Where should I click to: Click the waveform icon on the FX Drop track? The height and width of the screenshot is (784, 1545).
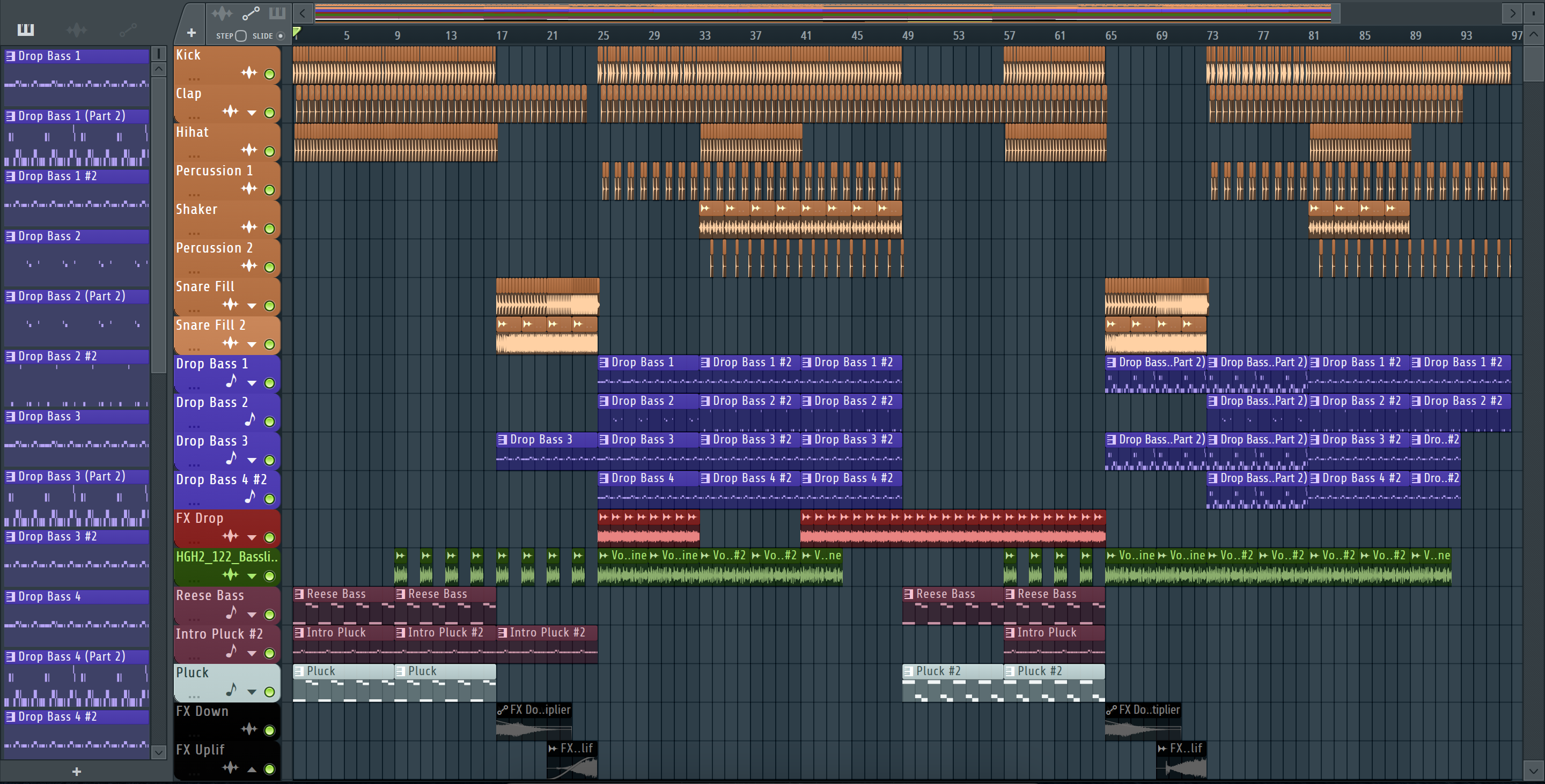(x=230, y=536)
